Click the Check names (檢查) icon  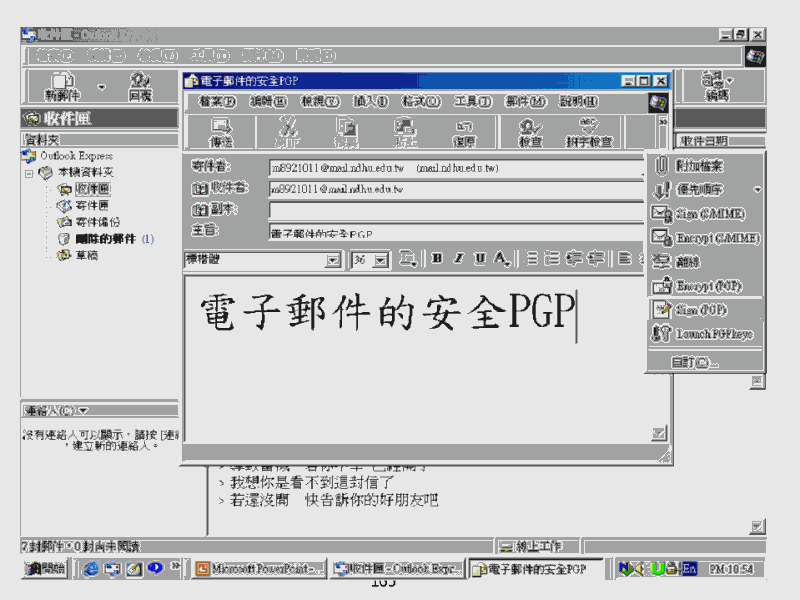tap(530, 132)
